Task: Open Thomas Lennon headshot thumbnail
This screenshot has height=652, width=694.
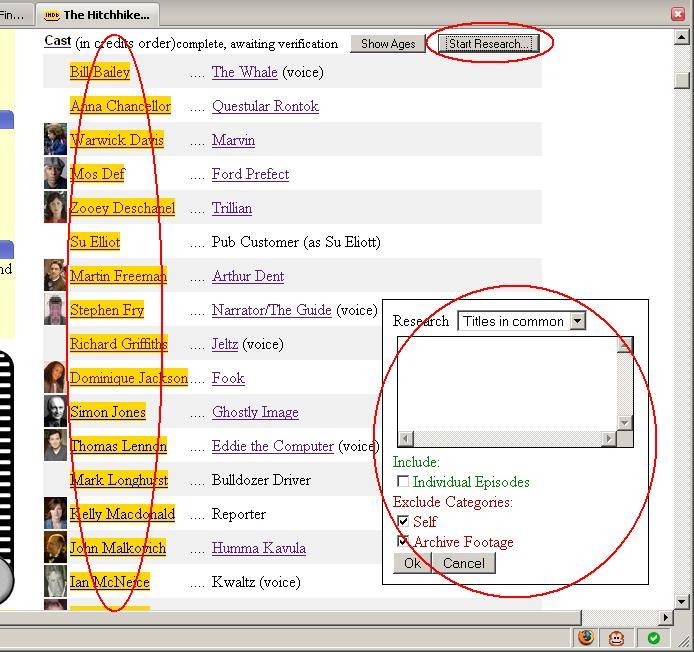Action: click(x=55, y=445)
